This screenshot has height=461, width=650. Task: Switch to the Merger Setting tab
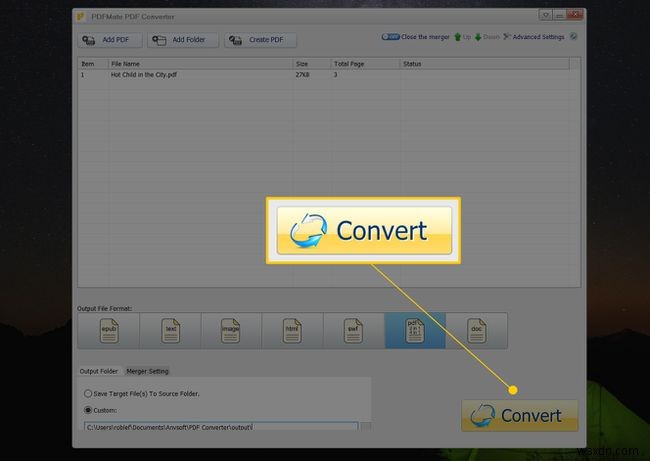pyautogui.click(x=147, y=371)
